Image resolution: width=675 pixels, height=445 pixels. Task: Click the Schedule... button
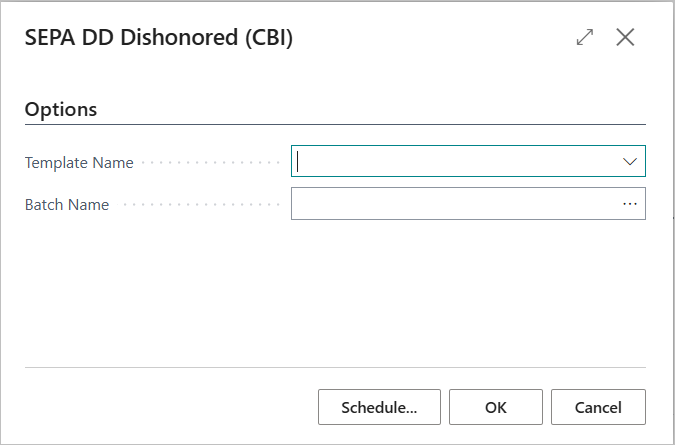click(379, 407)
